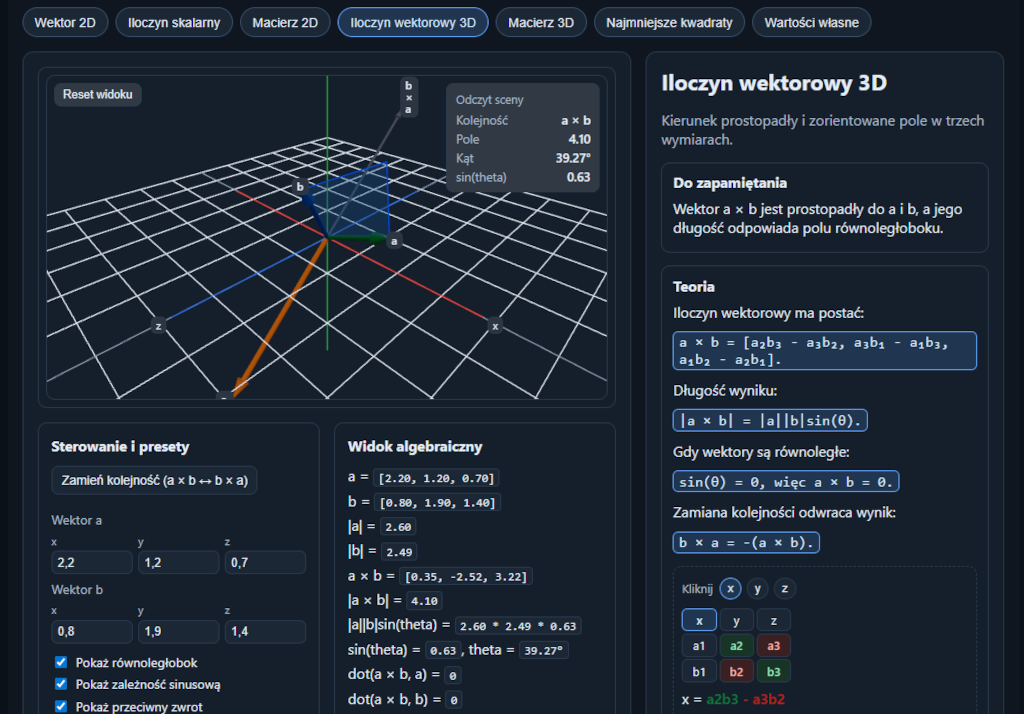Select the green a2 component cell

pos(737,646)
